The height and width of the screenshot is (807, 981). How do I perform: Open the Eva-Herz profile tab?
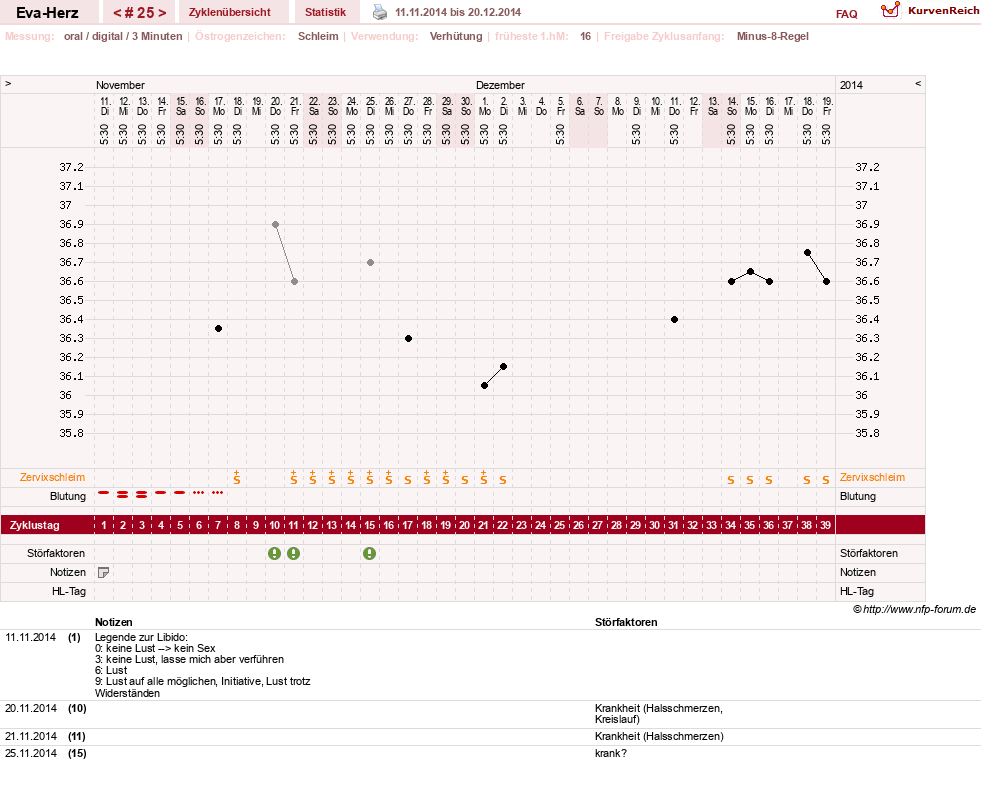[47, 12]
